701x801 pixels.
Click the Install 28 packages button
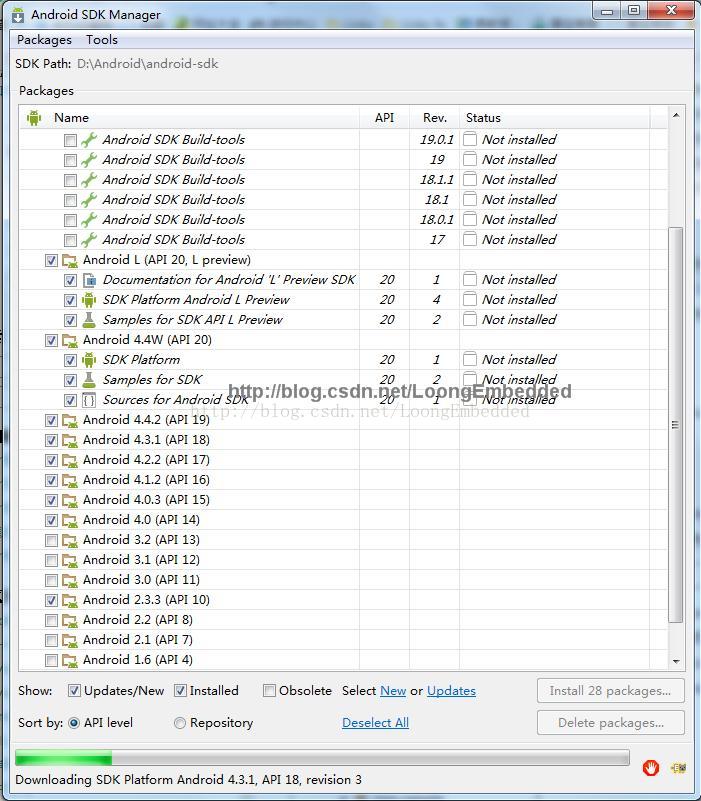(x=611, y=691)
